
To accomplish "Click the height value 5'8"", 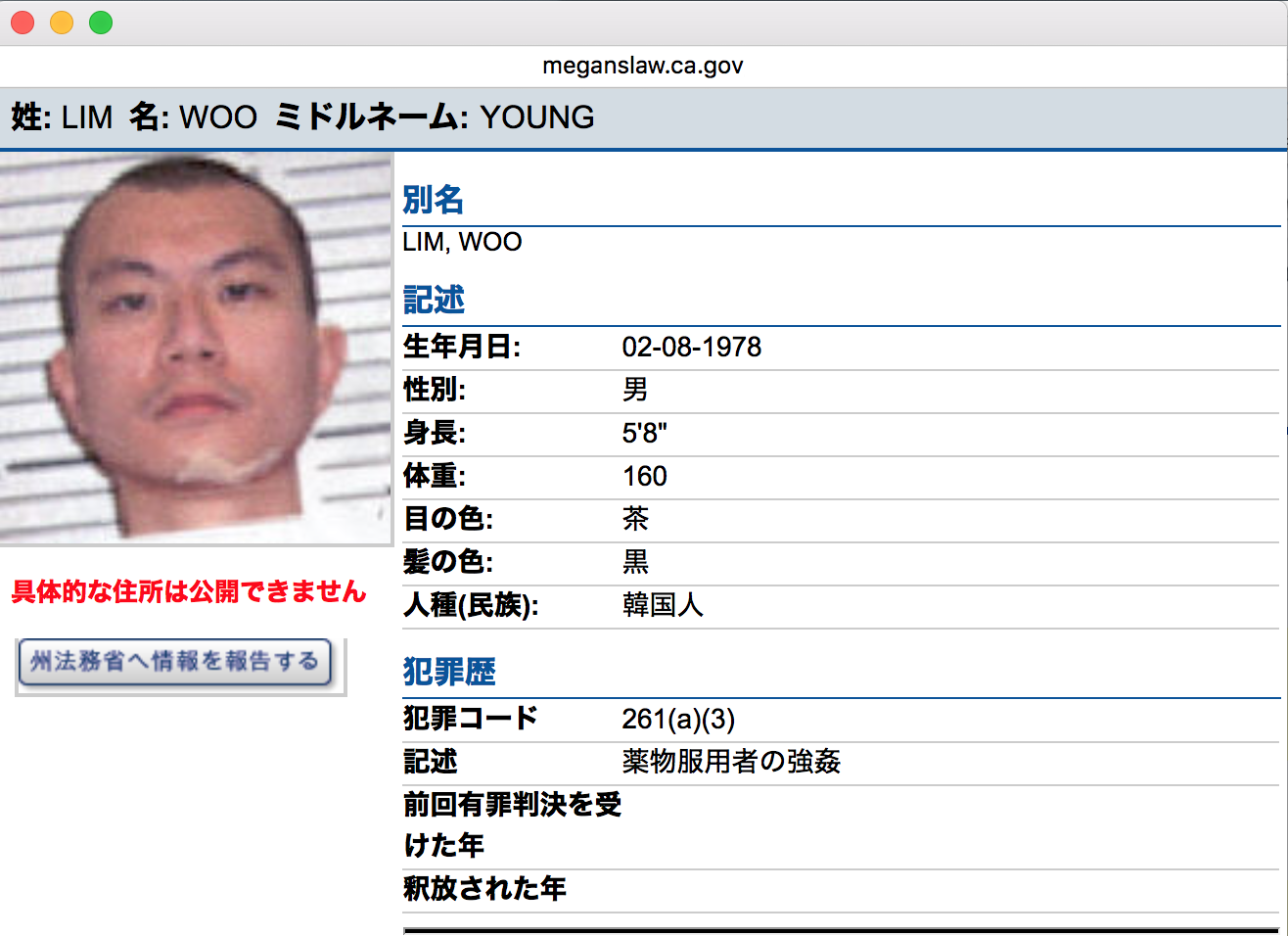I will point(645,433).
